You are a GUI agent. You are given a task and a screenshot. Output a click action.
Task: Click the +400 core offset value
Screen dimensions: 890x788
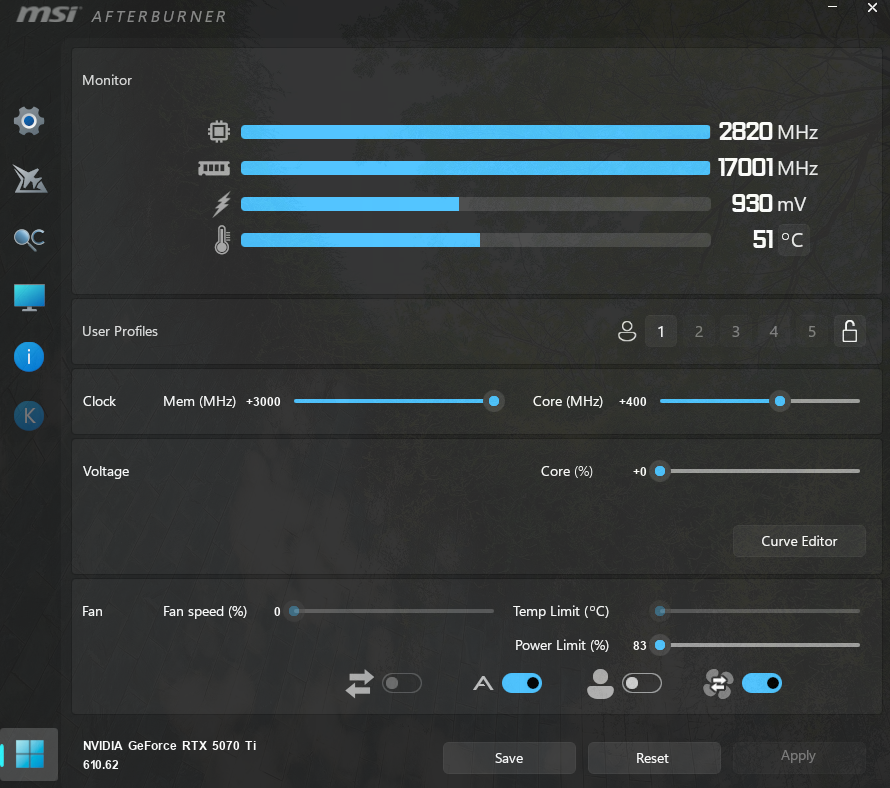click(633, 401)
